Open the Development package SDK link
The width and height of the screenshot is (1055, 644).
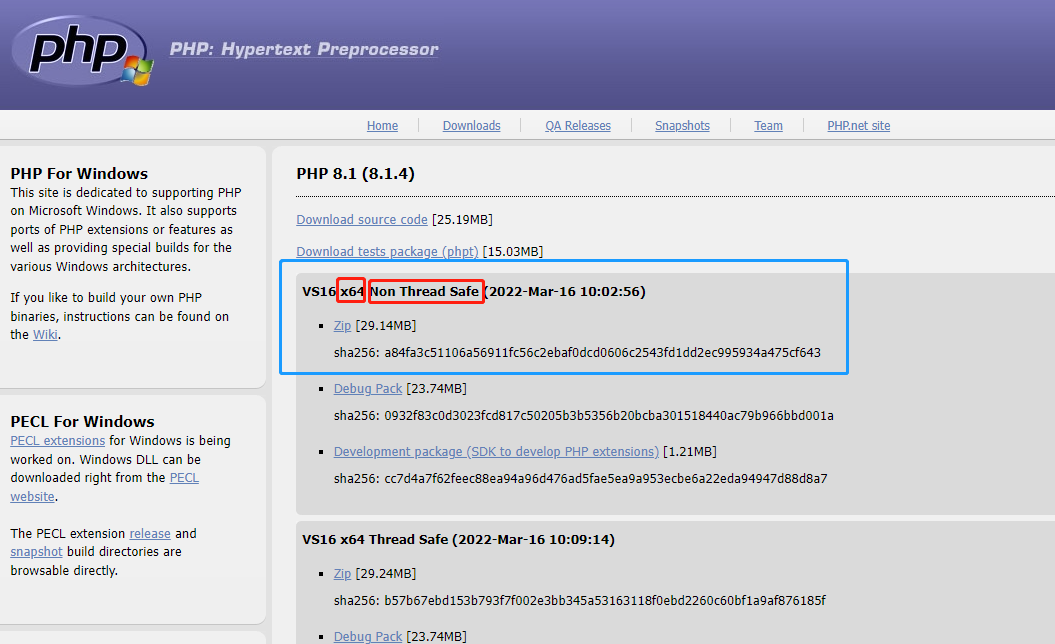coord(496,452)
